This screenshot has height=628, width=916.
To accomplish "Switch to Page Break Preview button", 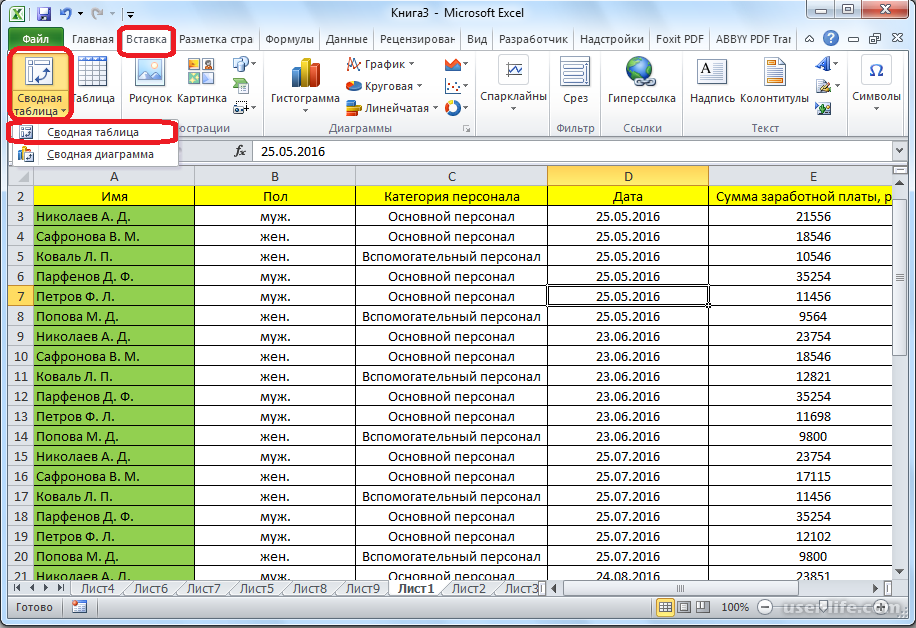I will tap(703, 607).
